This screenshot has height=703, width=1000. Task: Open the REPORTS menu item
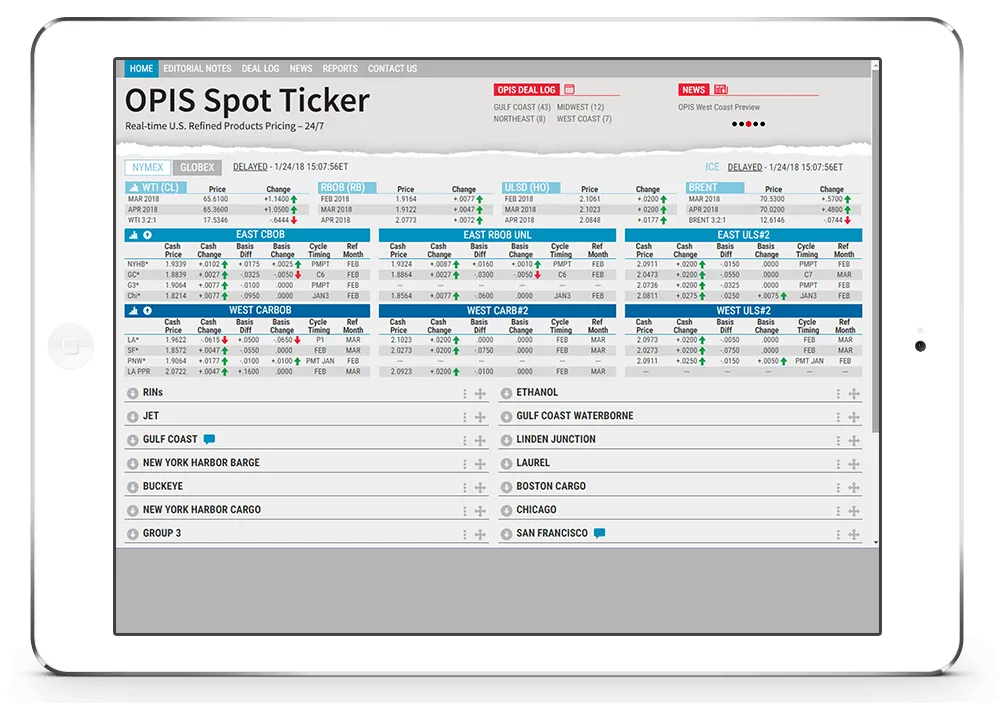340,68
